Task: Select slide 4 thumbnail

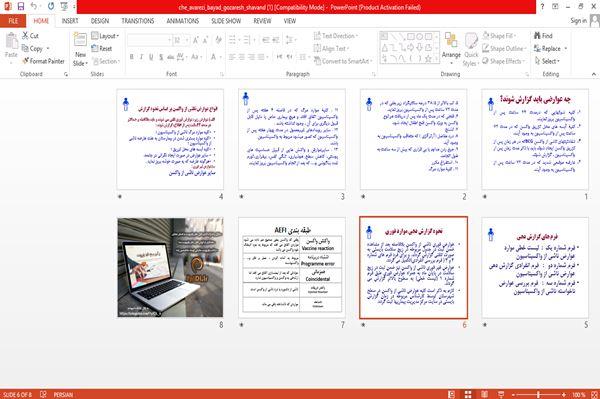Action: pyautogui.click(x=170, y=139)
